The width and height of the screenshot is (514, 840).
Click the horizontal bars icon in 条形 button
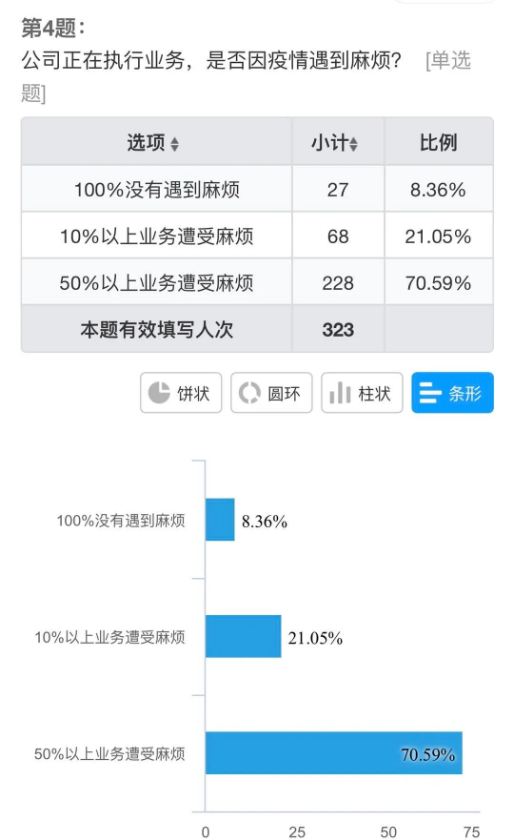tap(430, 393)
